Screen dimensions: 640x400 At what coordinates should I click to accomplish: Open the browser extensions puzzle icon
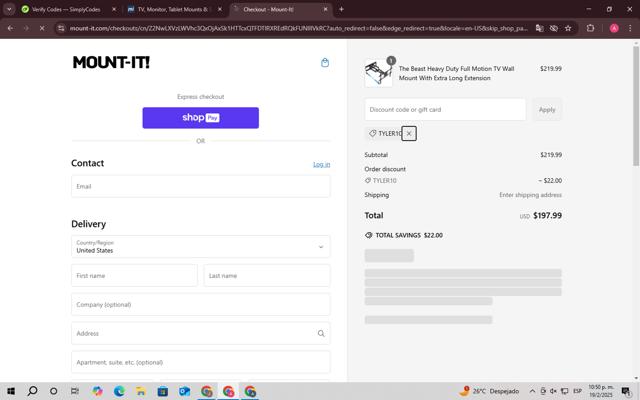[590, 28]
